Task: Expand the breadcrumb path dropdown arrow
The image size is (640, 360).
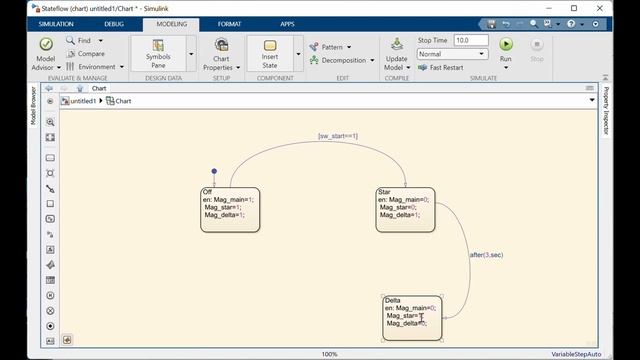Action: click(592, 100)
